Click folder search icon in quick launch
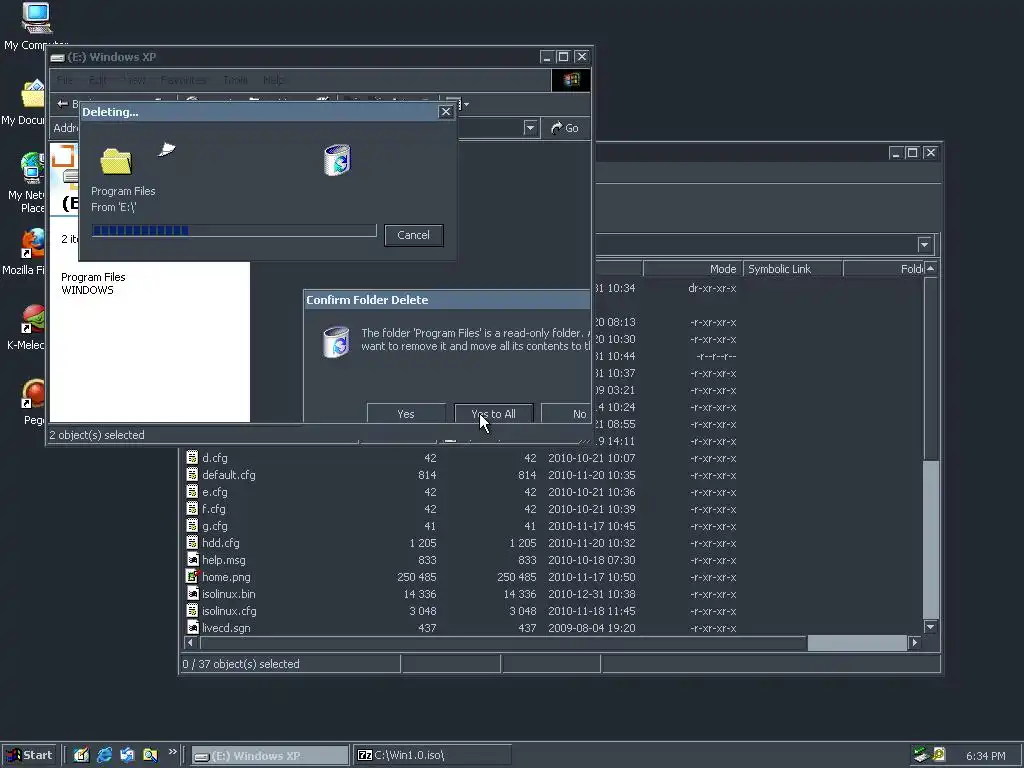The width and height of the screenshot is (1024, 768). 150,755
